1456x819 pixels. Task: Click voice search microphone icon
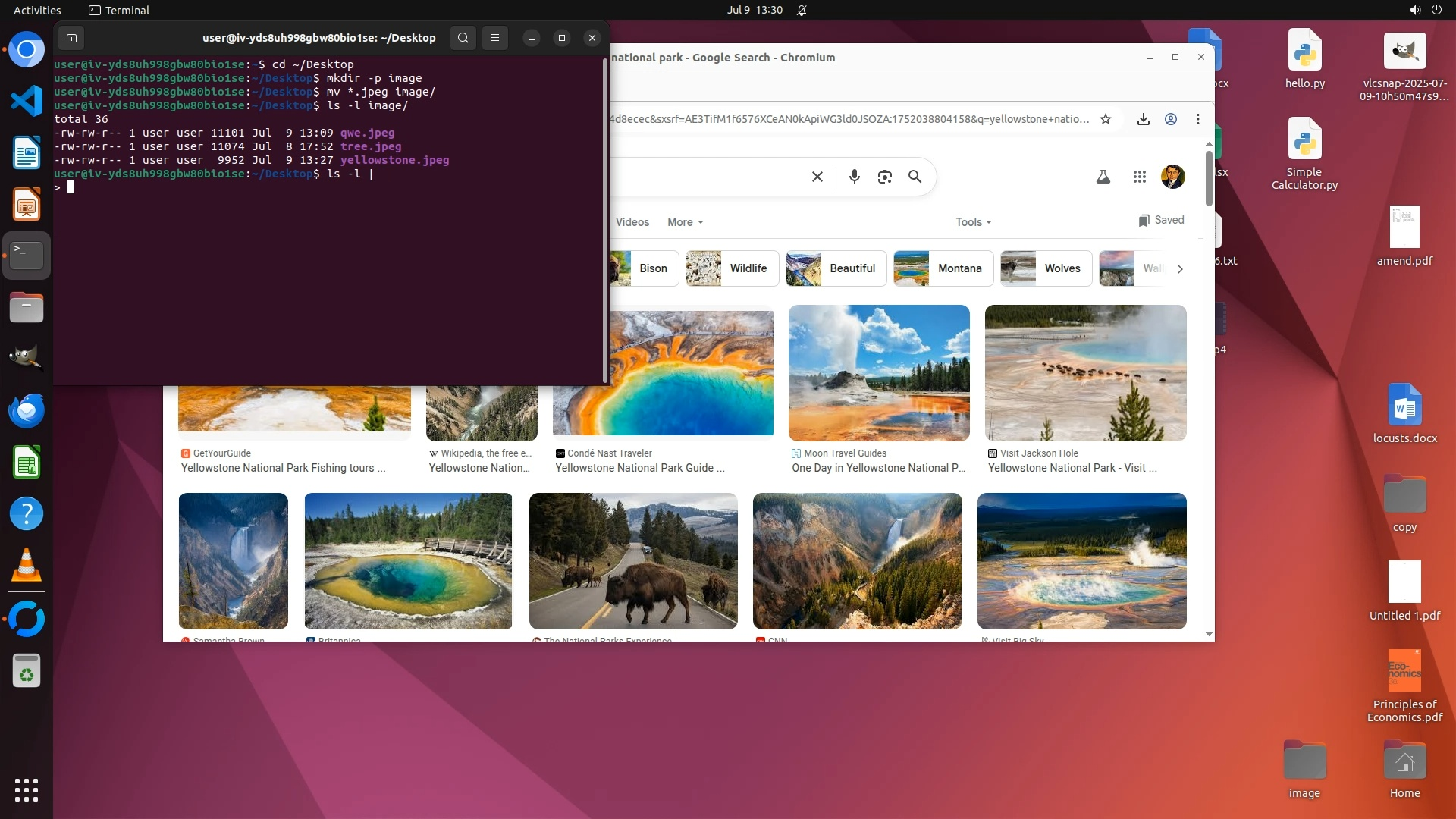click(855, 177)
